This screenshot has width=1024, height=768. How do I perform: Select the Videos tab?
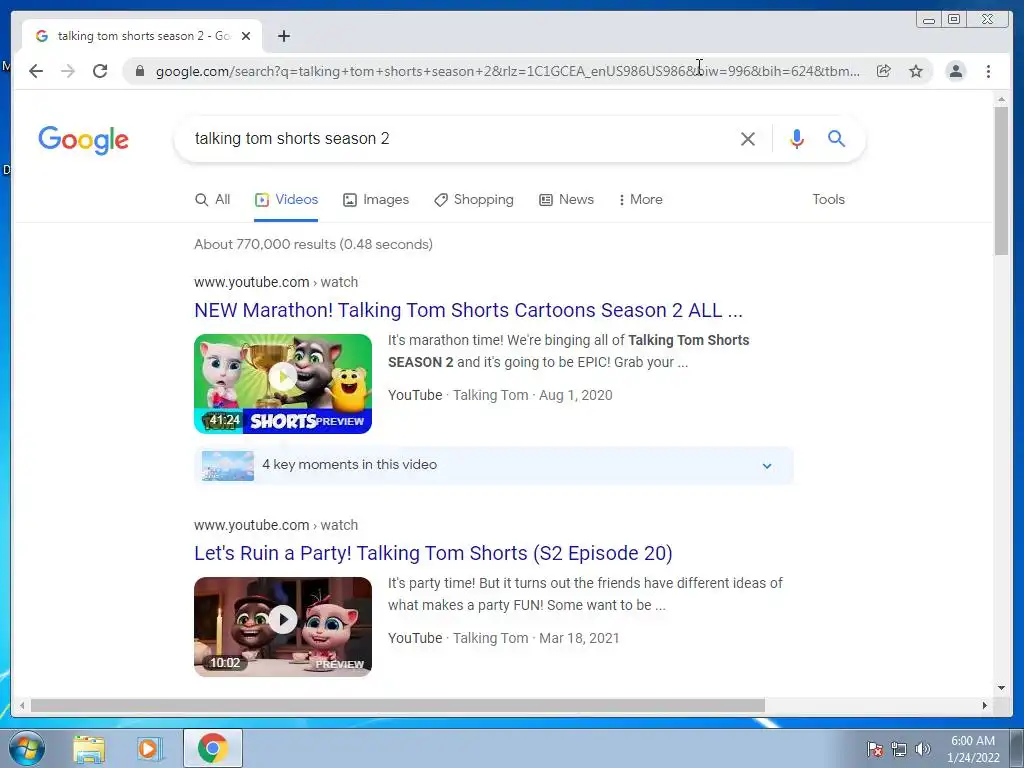[x=286, y=199]
